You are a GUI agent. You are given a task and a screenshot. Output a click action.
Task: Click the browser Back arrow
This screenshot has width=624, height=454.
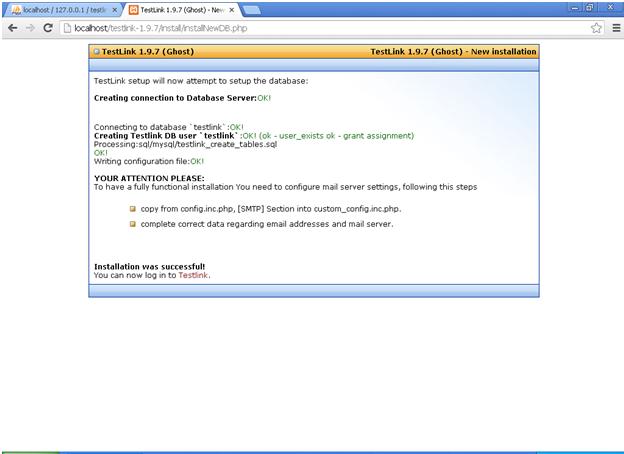(x=12, y=28)
